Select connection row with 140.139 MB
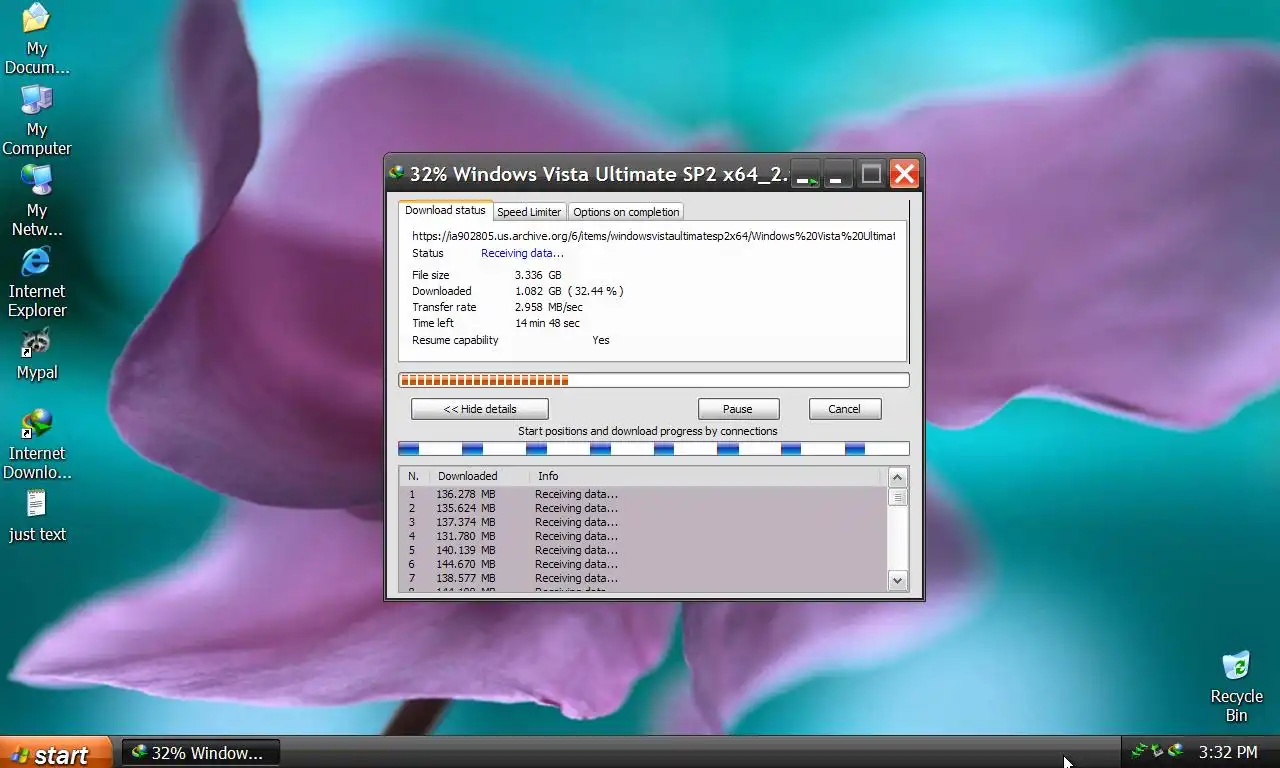 pyautogui.click(x=643, y=550)
